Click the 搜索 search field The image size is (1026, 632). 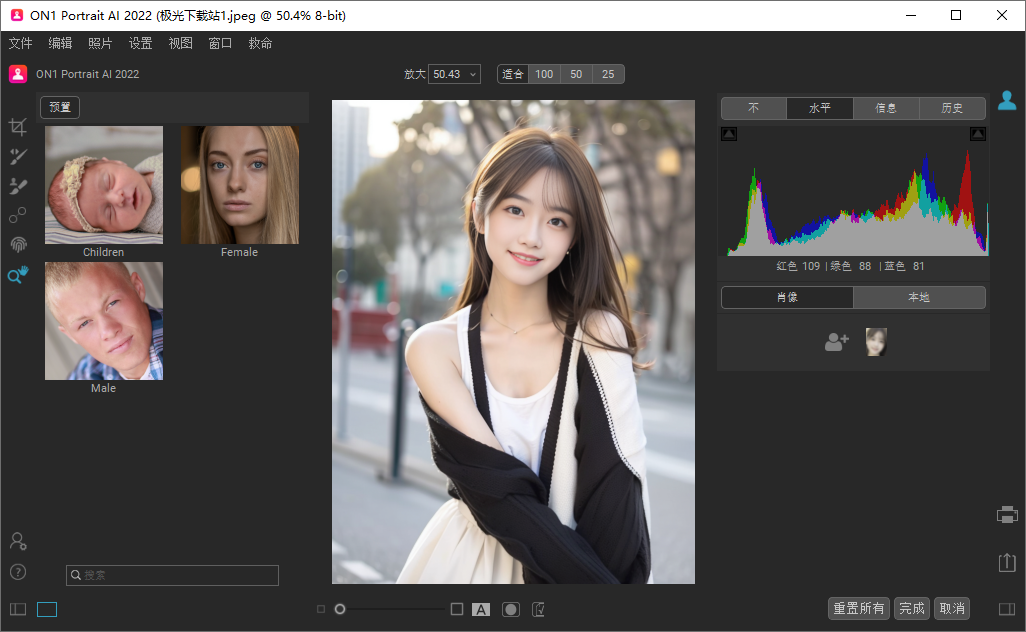tap(172, 575)
